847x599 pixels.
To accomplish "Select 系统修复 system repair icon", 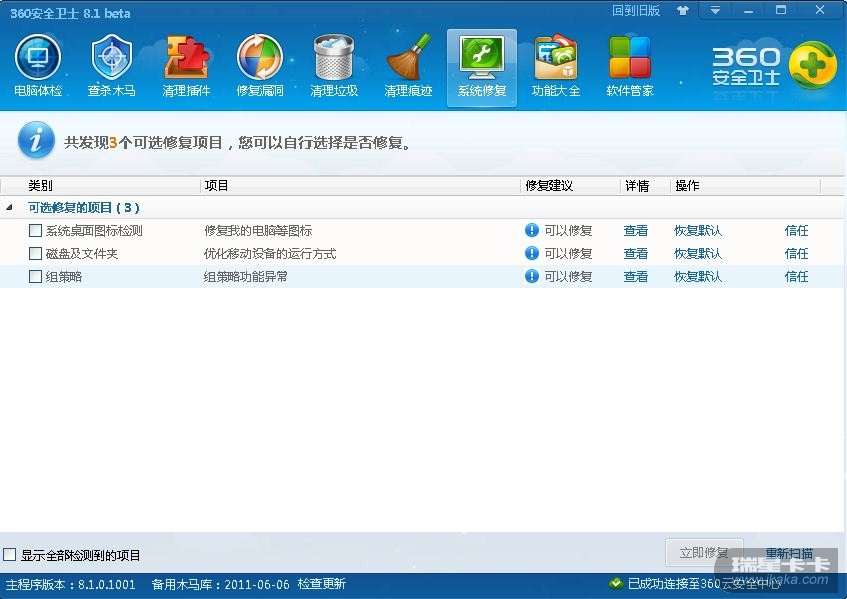I will click(x=482, y=68).
